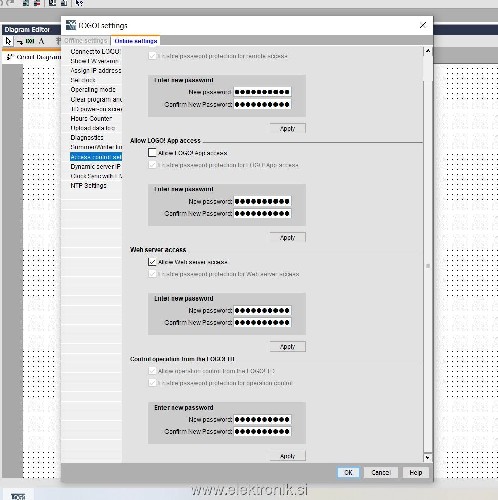Viewport: 498px width, 500px height.
Task: Click Apply under Web server access
Action: (287, 347)
